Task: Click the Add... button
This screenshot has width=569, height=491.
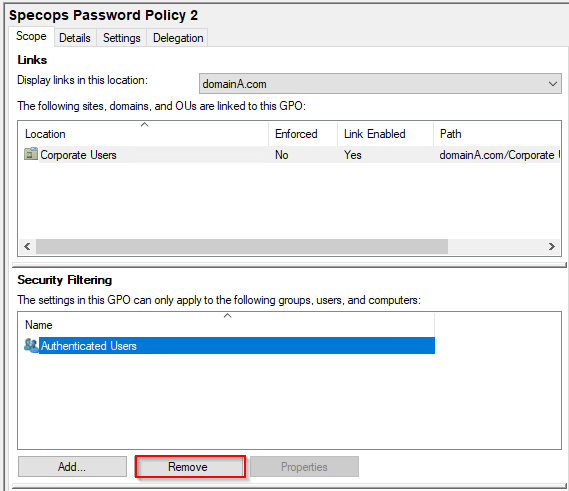Action: tap(72, 467)
